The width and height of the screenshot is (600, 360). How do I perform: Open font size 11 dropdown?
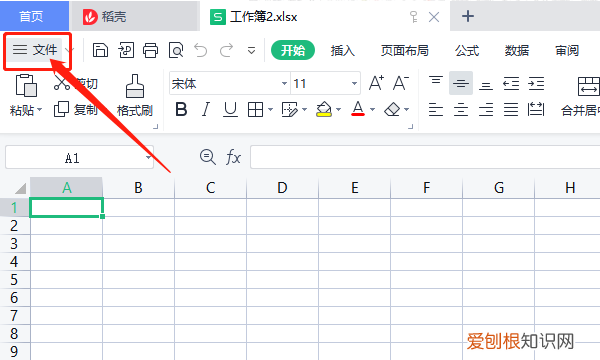pyautogui.click(x=354, y=83)
